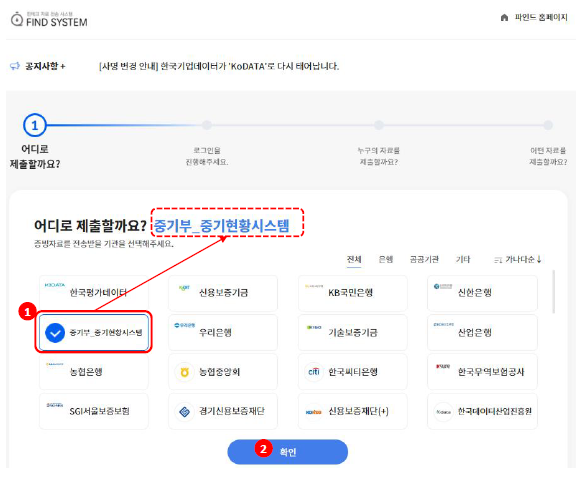Switch to the 공공기관 filter tab
Image resolution: width=581 pixels, height=481 pixels.
424,259
